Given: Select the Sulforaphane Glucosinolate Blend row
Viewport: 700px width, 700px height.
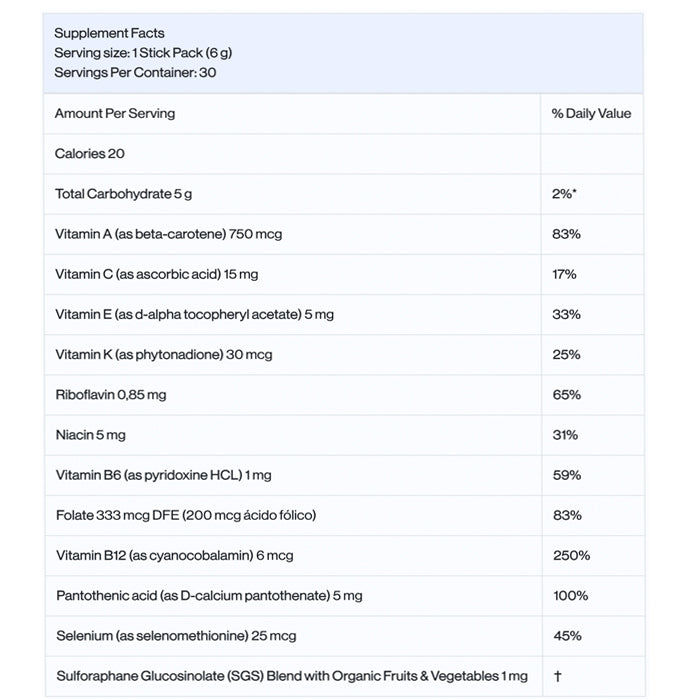Looking at the screenshot, I should pos(291,676).
